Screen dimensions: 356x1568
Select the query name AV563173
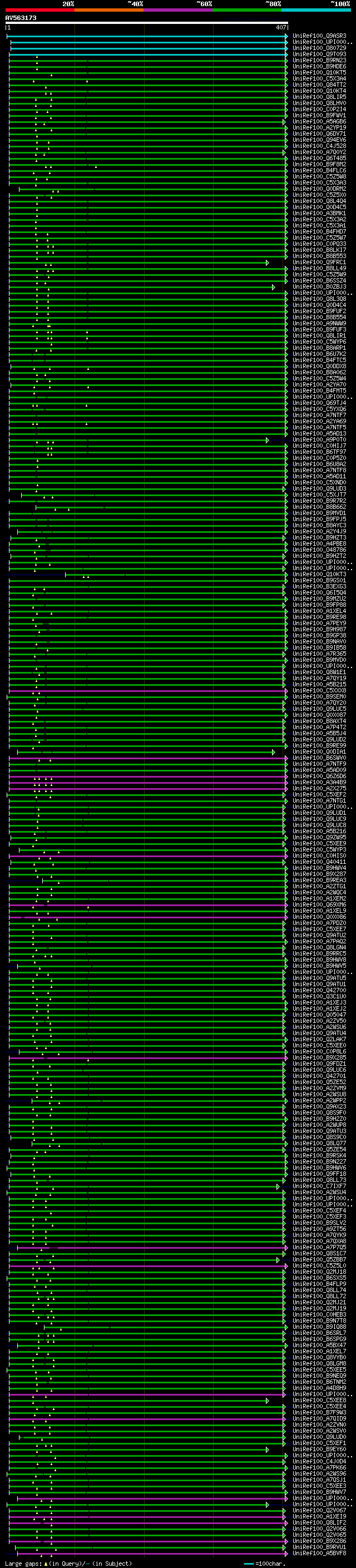tap(21, 18)
